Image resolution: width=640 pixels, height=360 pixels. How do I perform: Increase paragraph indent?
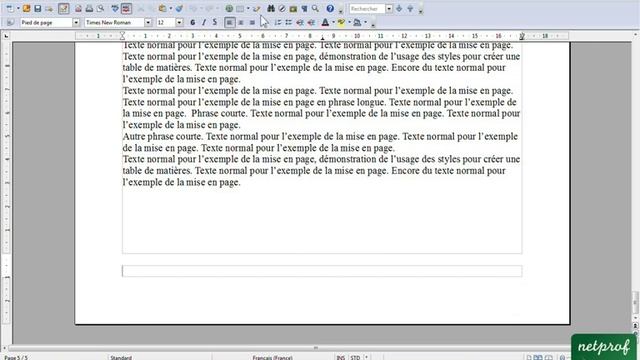[311, 22]
